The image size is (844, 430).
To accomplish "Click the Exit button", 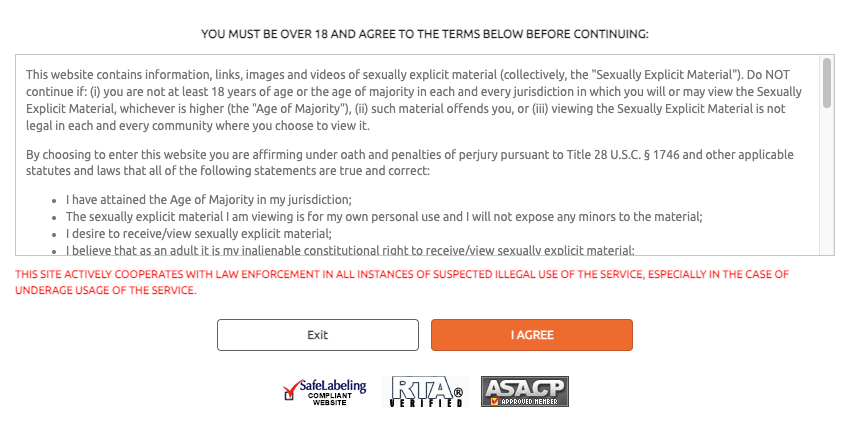I will pyautogui.click(x=318, y=335).
